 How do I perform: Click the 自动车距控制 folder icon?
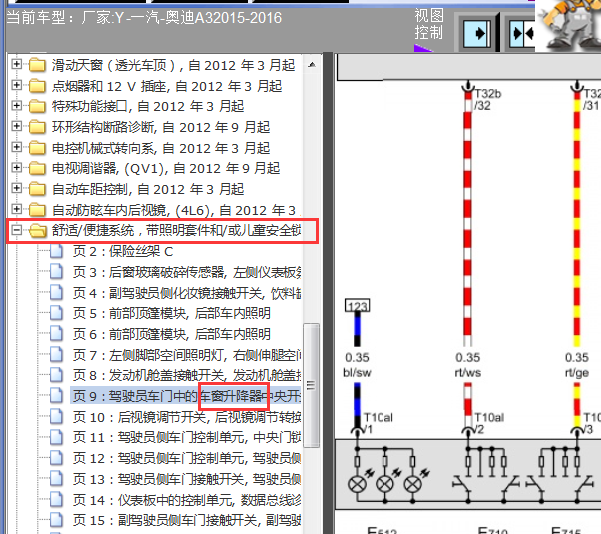[x=37, y=189]
